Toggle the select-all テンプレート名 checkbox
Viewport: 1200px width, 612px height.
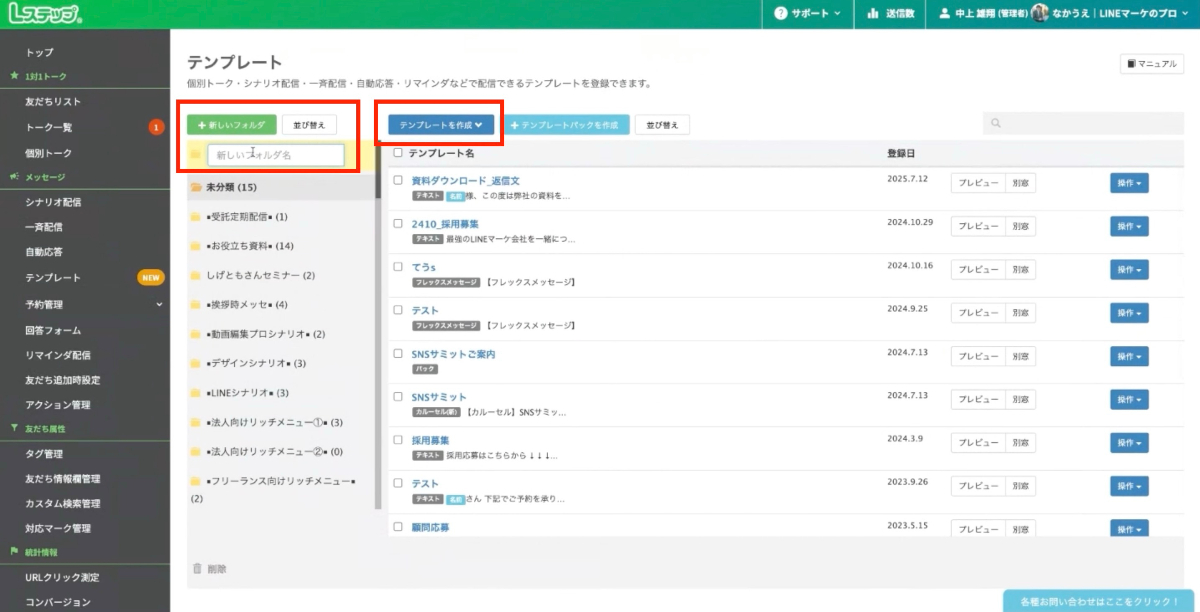pos(398,153)
